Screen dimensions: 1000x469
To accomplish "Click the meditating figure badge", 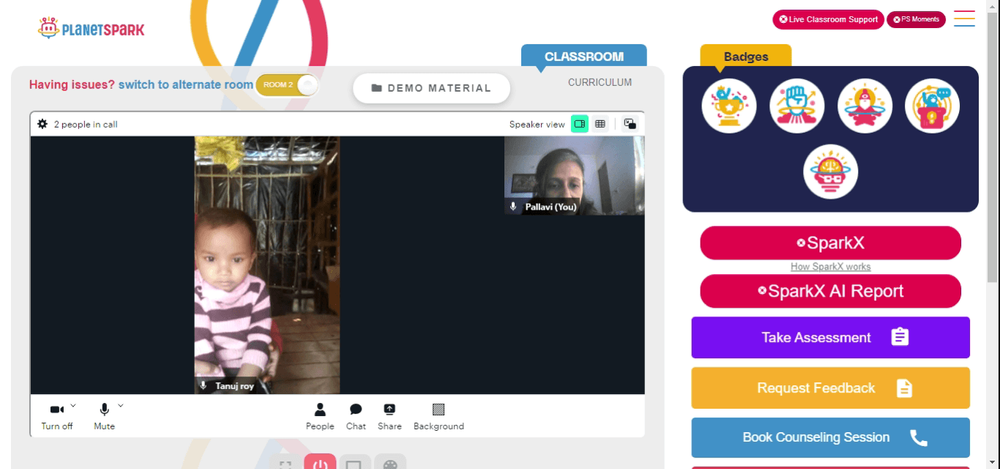I will click(x=865, y=106).
